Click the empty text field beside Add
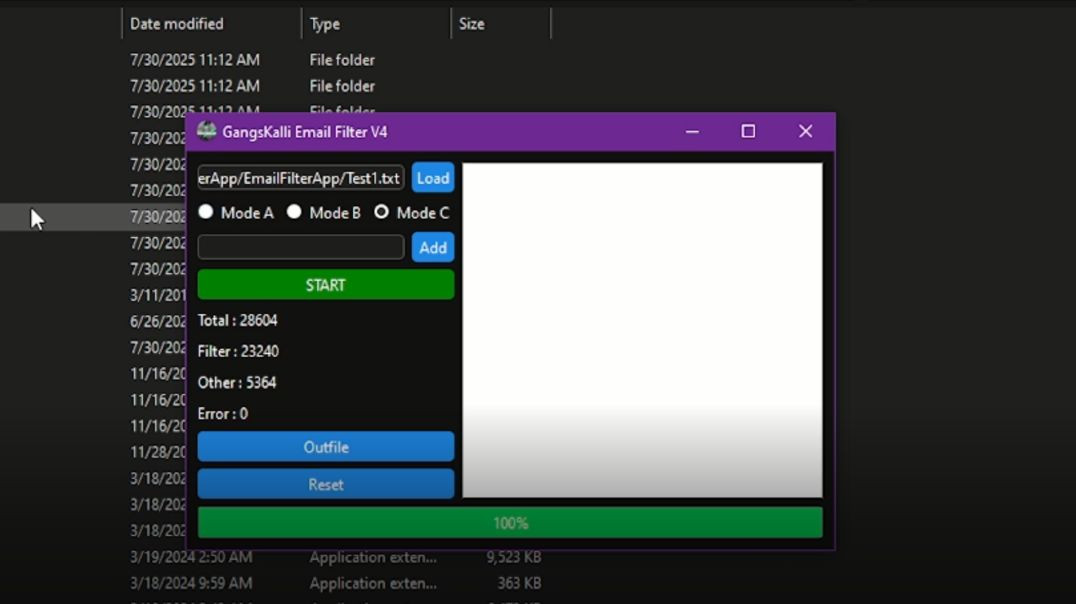1076x604 pixels. tap(300, 247)
